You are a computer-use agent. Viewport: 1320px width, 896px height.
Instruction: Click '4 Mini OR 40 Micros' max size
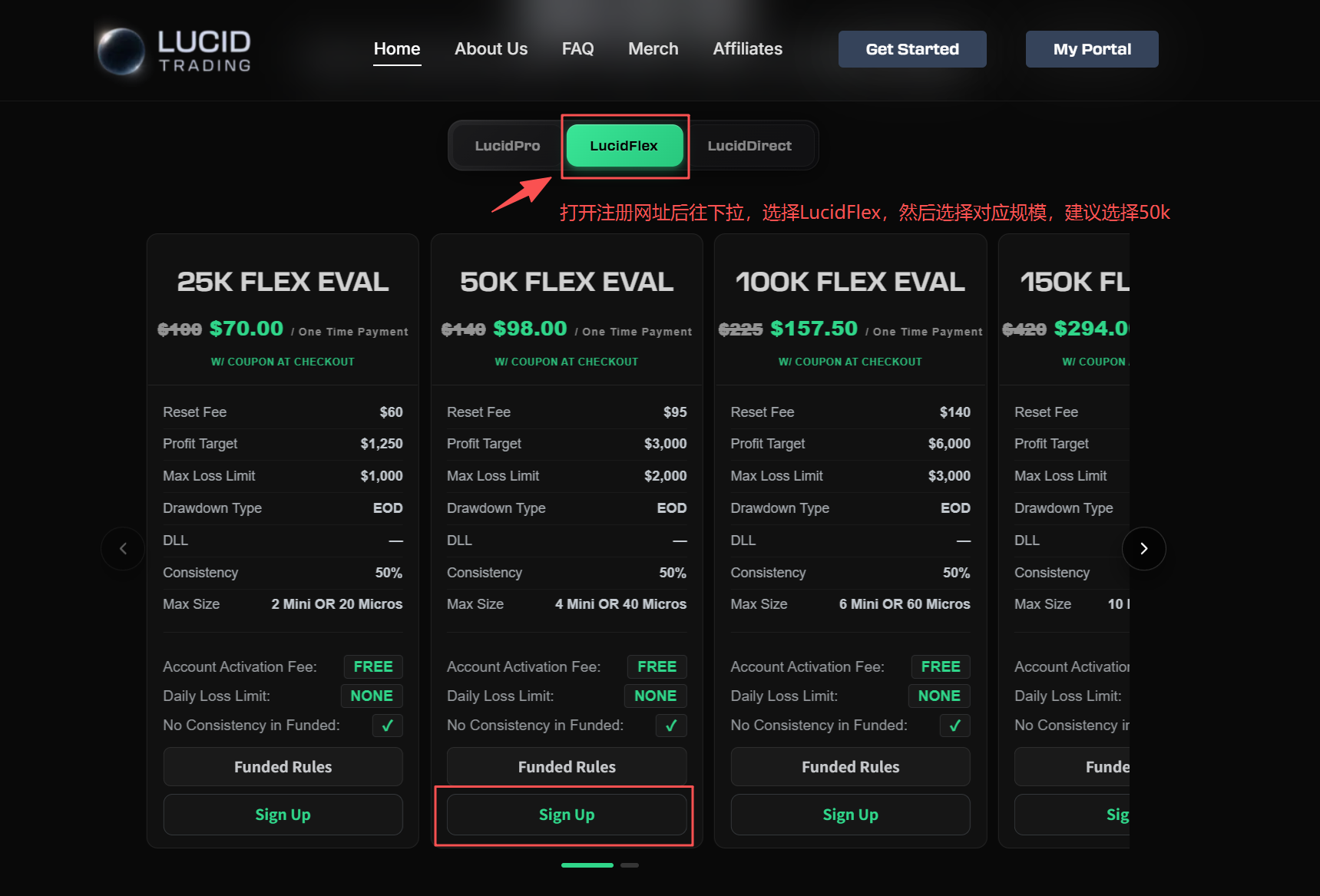(x=620, y=604)
